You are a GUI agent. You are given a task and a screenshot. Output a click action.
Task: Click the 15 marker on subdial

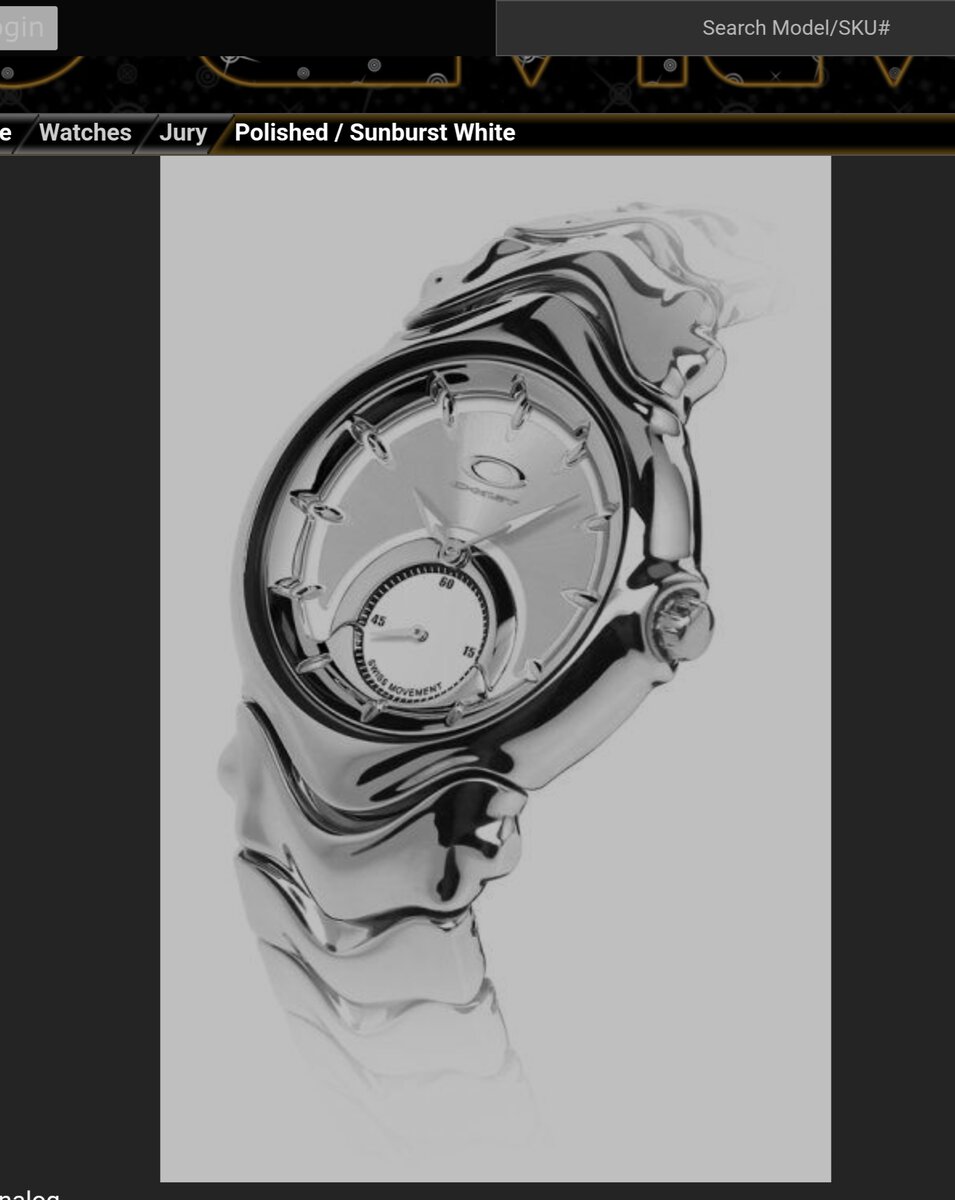[469, 651]
